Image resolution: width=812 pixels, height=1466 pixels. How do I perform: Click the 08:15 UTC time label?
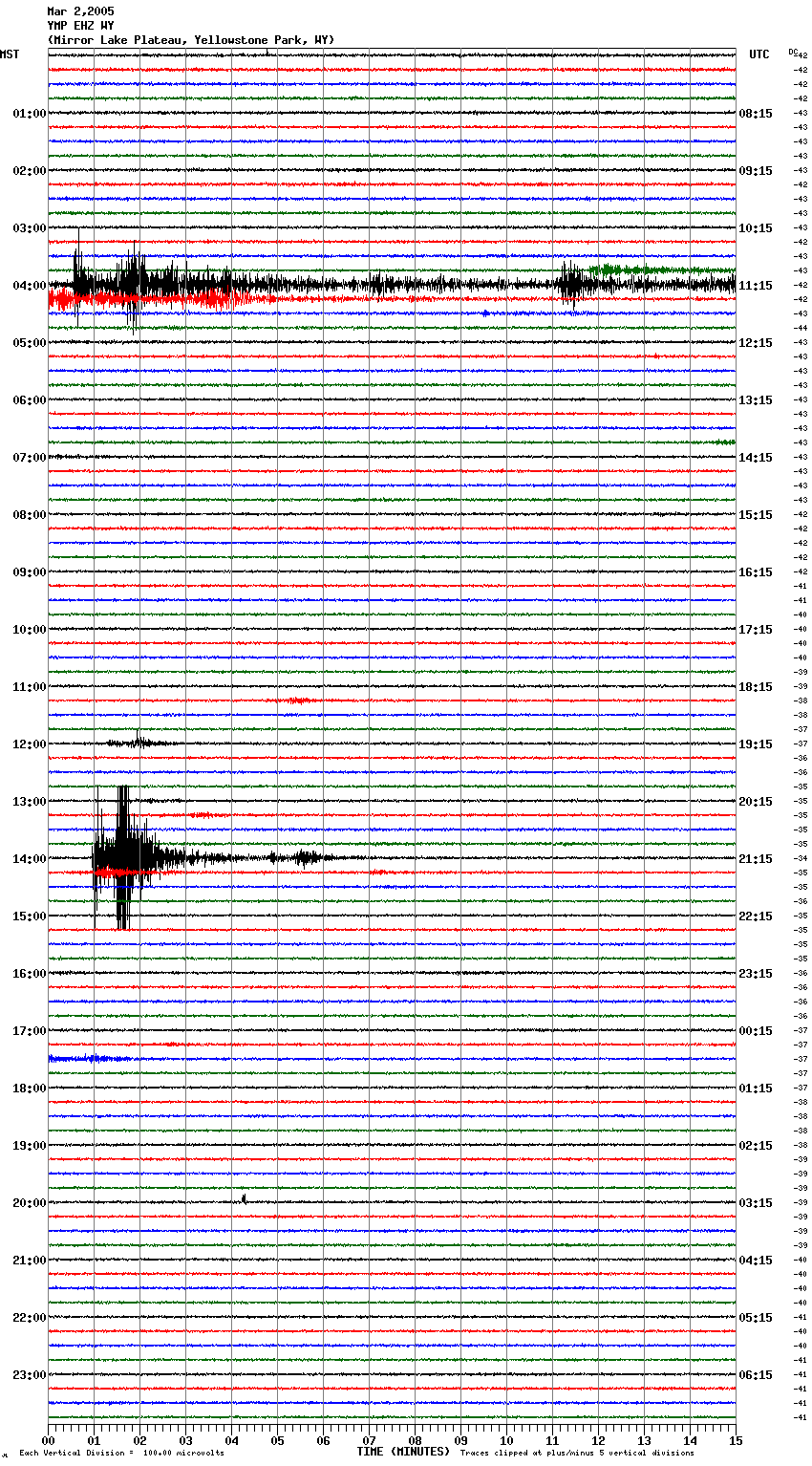pyautogui.click(x=756, y=114)
